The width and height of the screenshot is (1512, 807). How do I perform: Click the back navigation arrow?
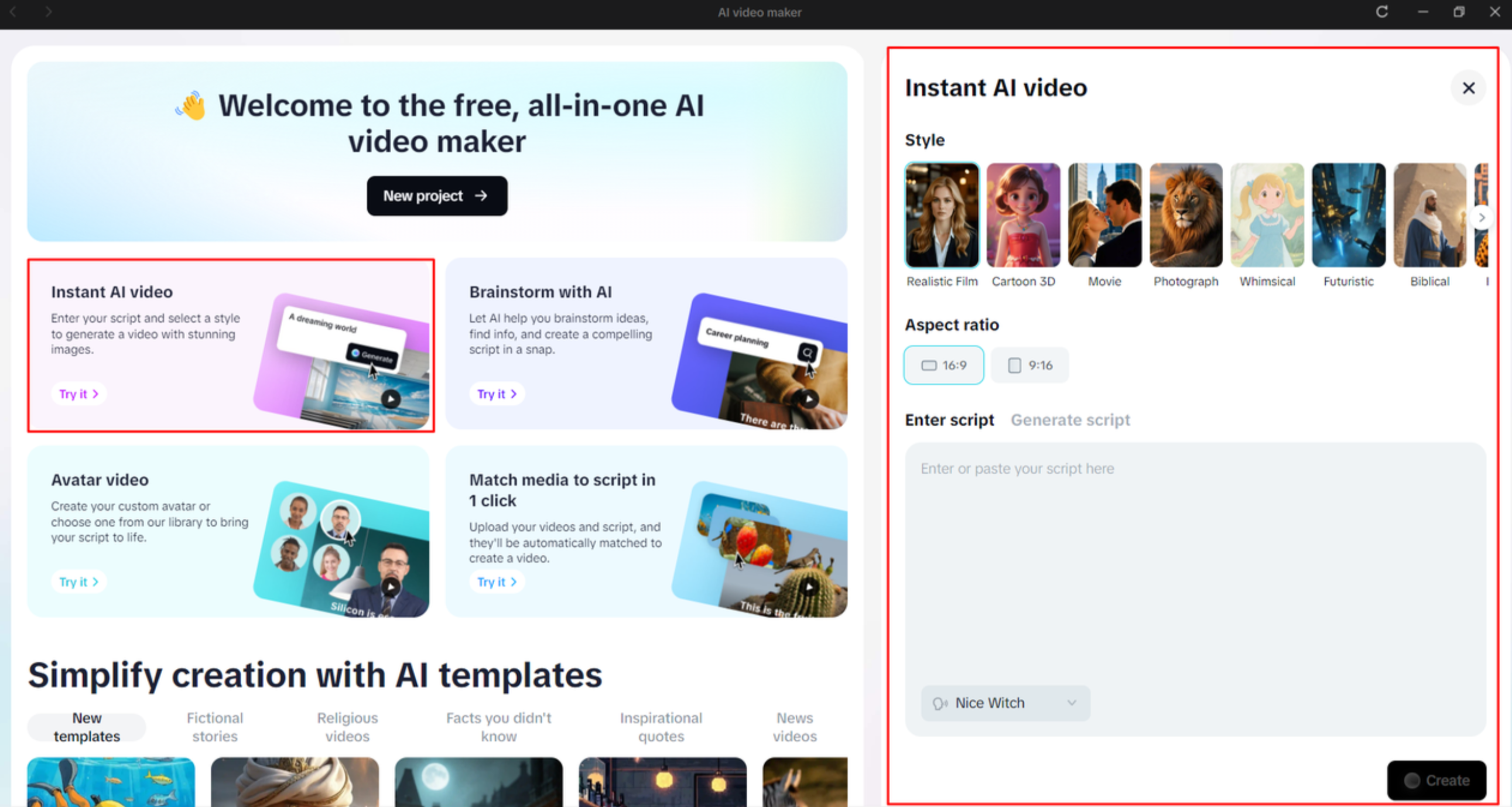click(x=13, y=12)
